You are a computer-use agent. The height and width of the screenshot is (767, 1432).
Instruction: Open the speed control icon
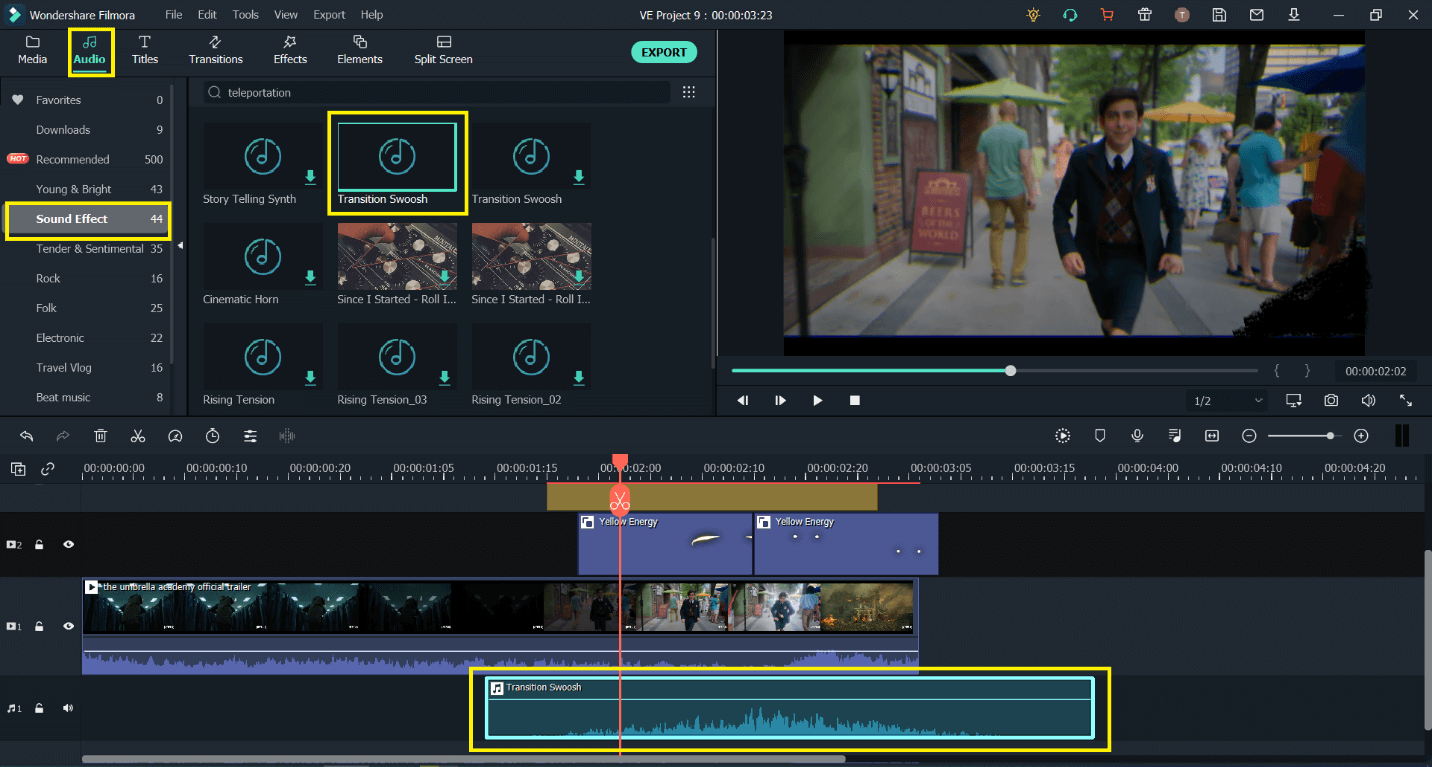point(175,436)
